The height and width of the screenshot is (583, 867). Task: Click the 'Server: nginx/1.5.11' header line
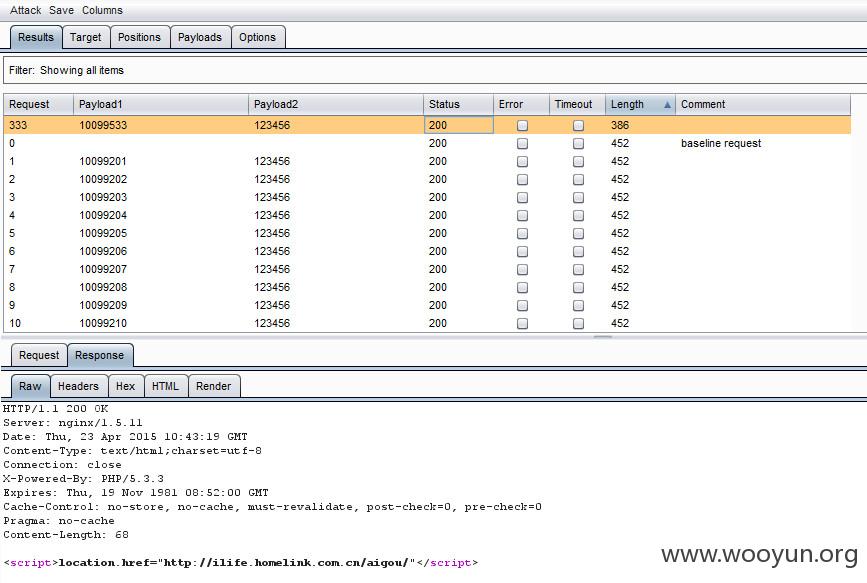(72, 423)
